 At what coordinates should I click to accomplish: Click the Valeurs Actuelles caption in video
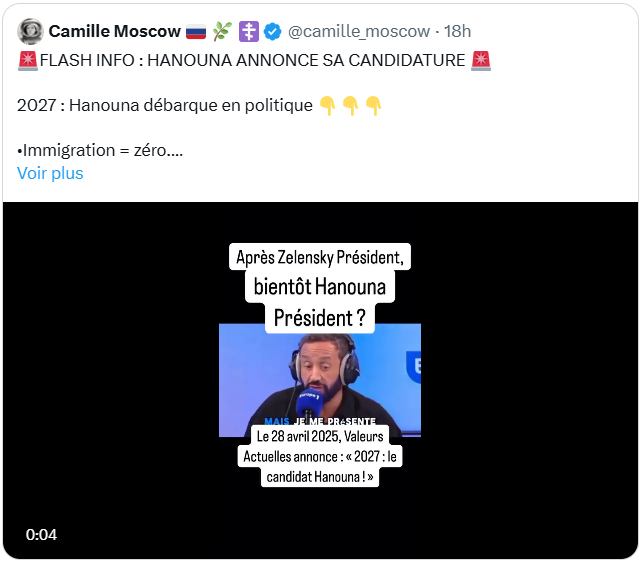click(x=320, y=457)
